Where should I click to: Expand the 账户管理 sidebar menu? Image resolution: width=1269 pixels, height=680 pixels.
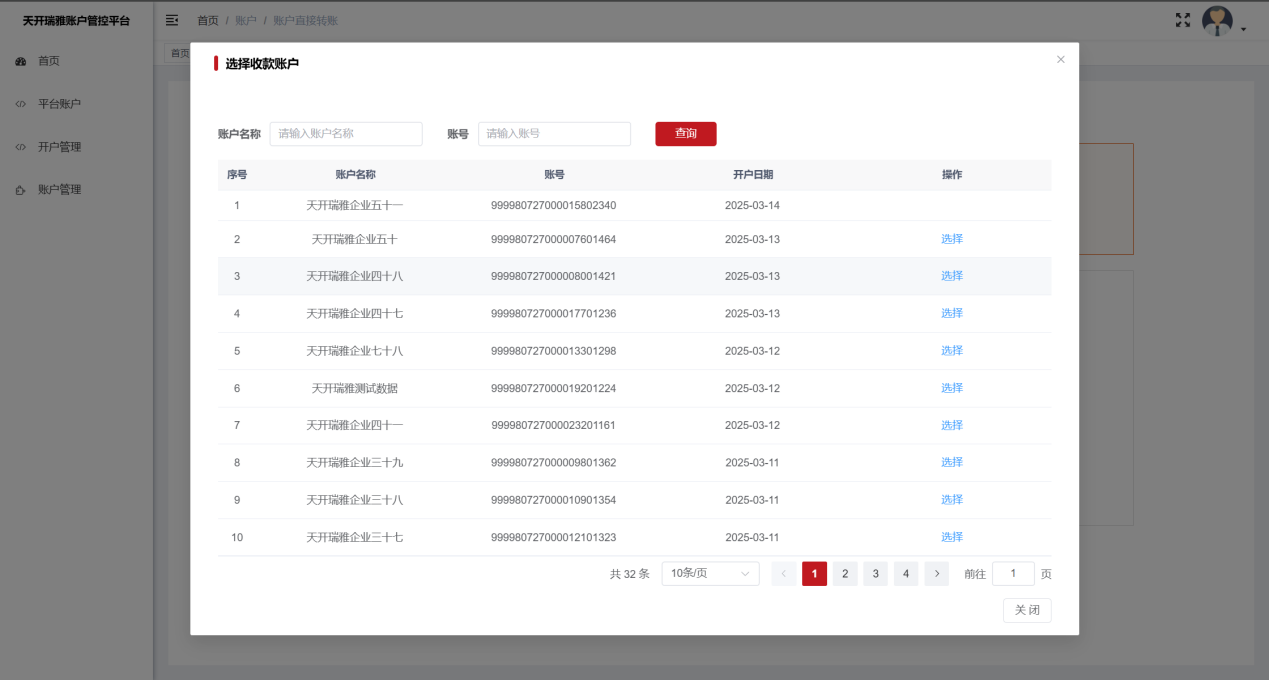(x=59, y=190)
